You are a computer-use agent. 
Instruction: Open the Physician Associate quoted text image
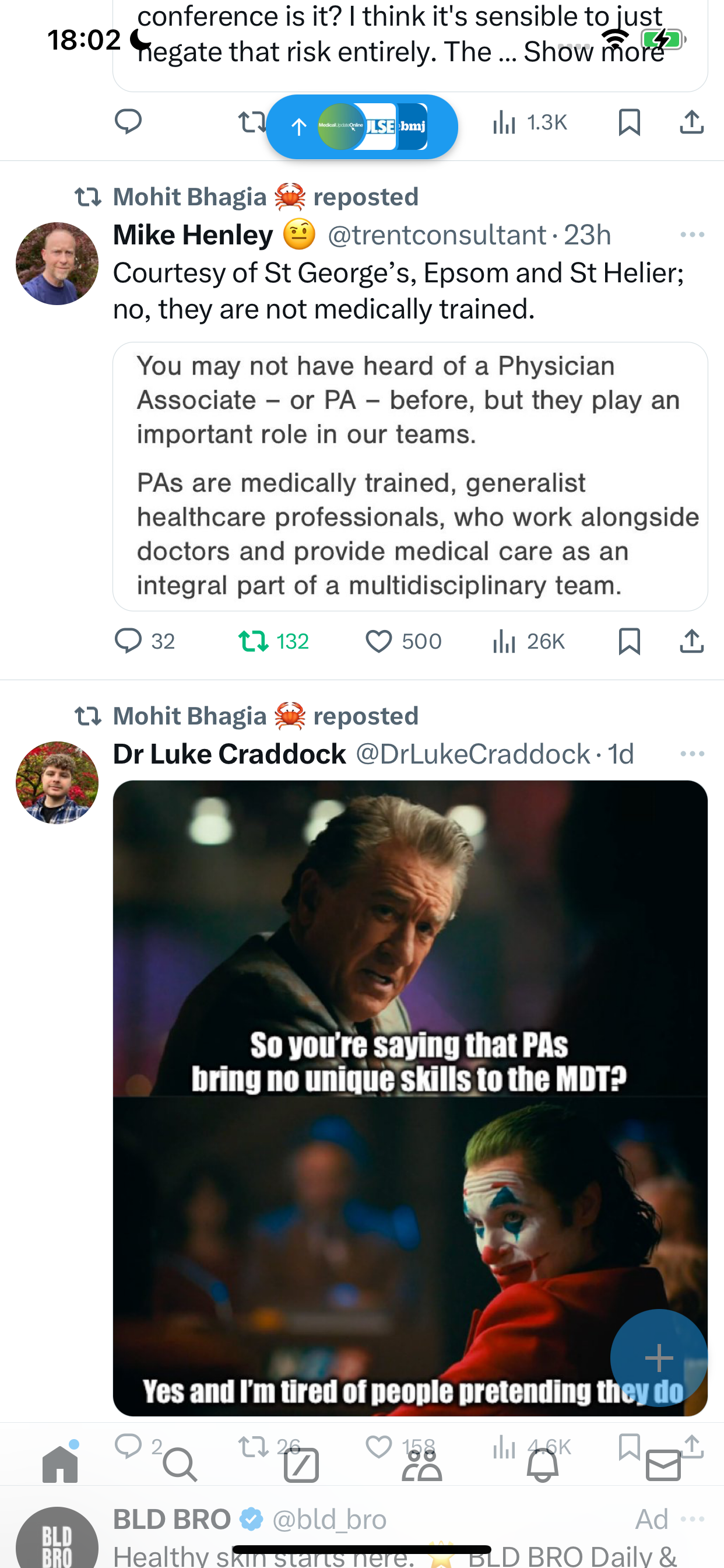click(x=410, y=476)
